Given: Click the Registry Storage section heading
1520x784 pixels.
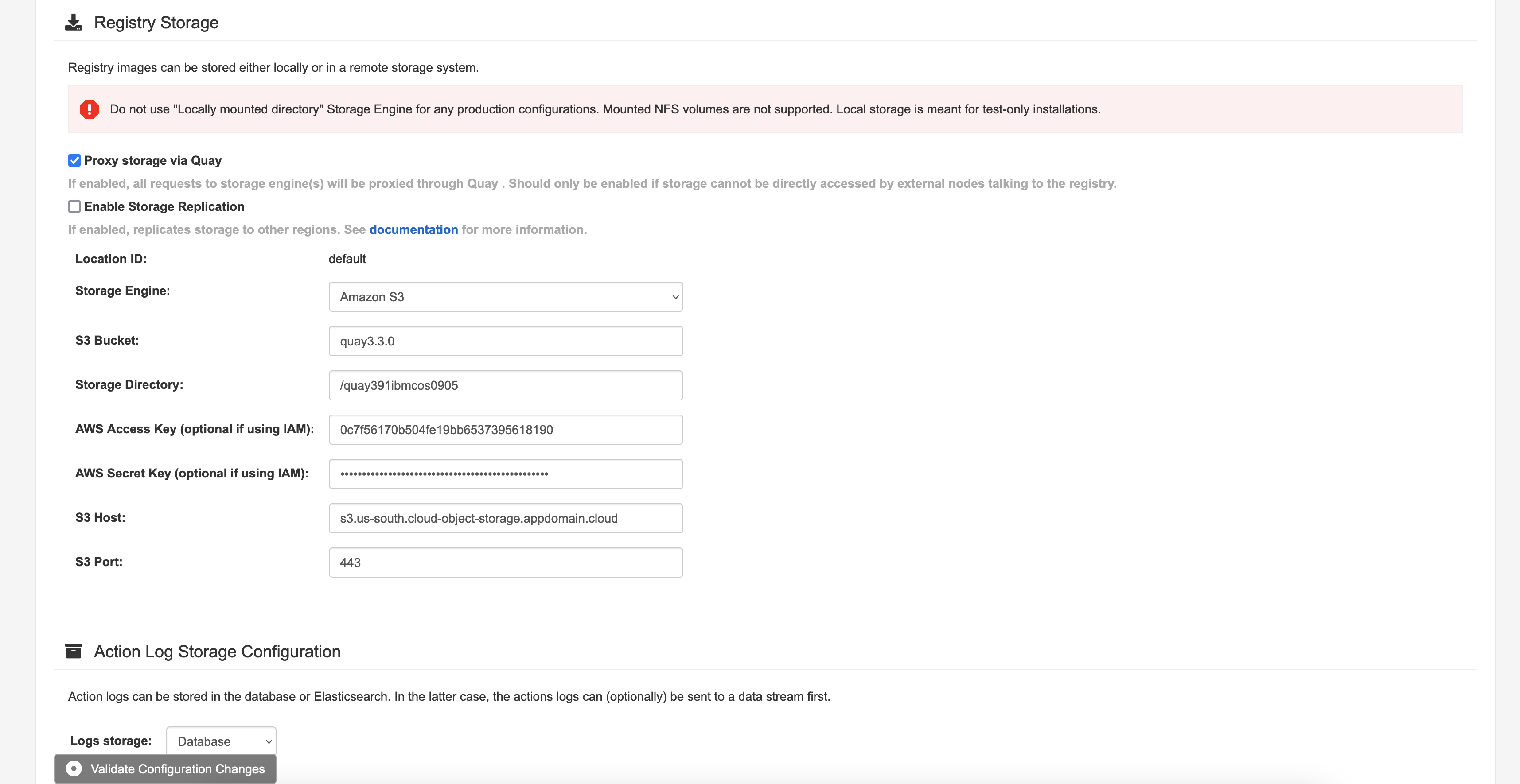Looking at the screenshot, I should pos(156,23).
